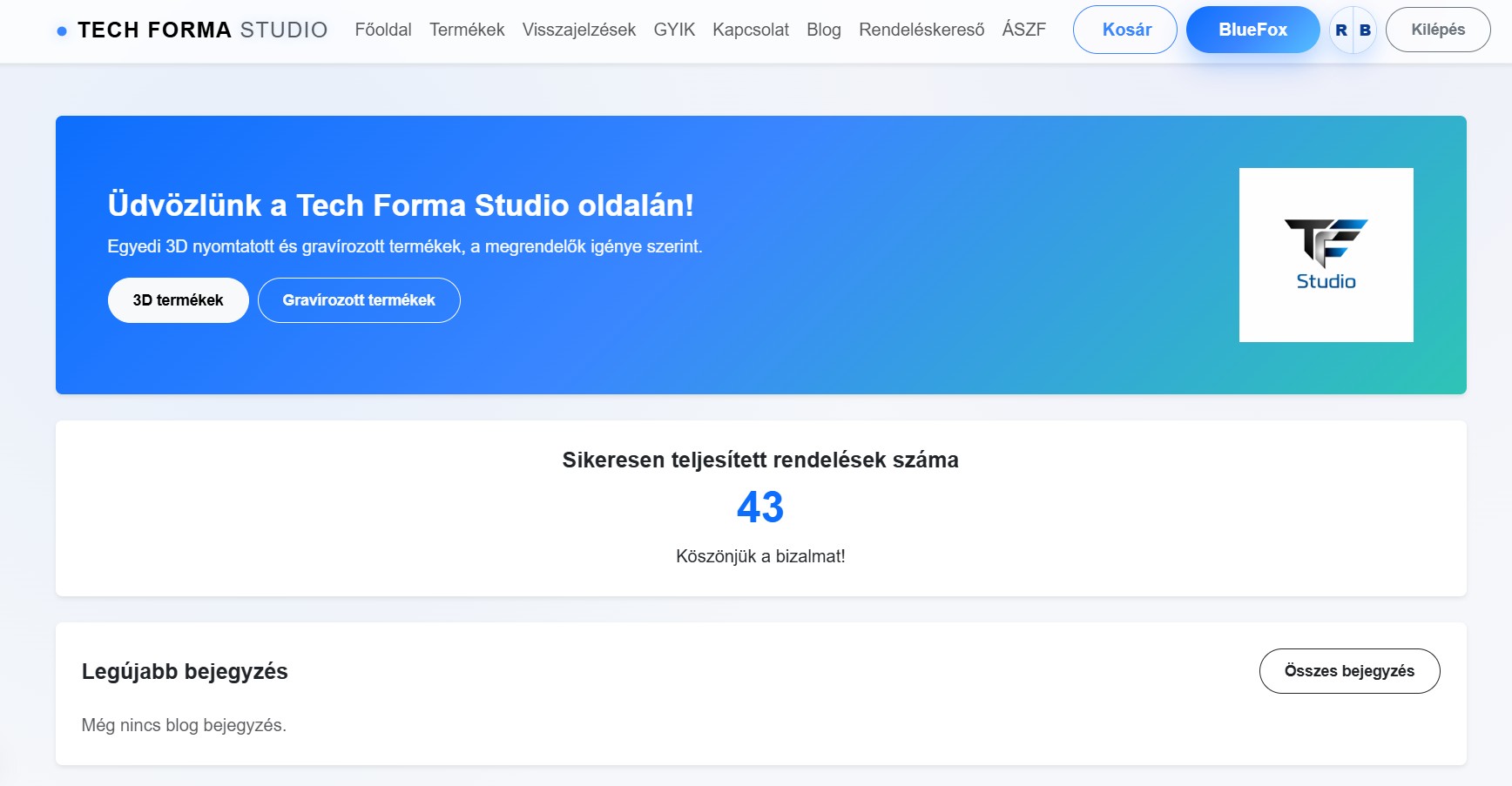This screenshot has width=1512, height=786.
Task: Click the Köszönjük a bizalmat text
Action: 760,556
